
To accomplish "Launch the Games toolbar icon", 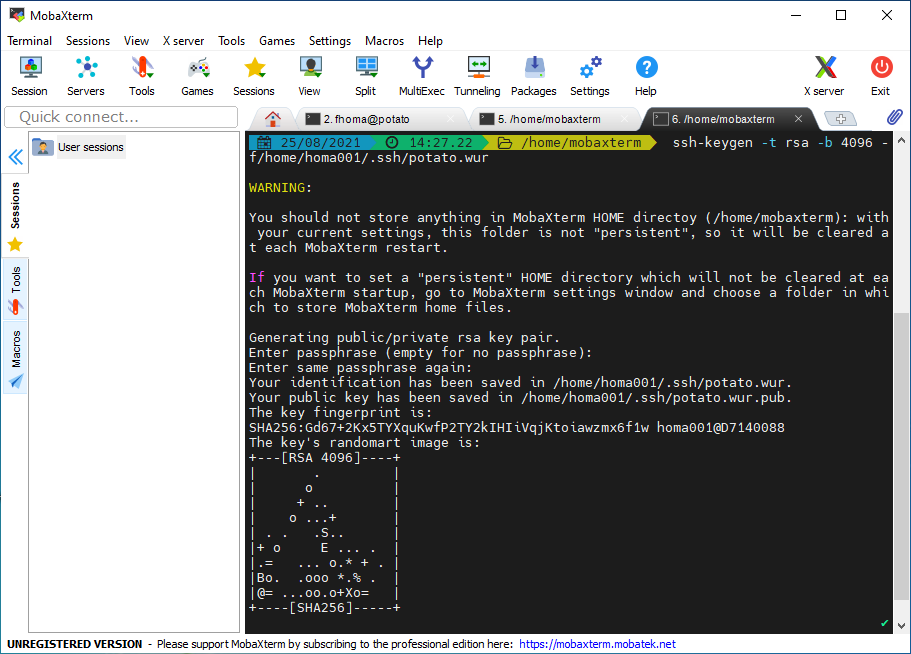I will pyautogui.click(x=198, y=76).
